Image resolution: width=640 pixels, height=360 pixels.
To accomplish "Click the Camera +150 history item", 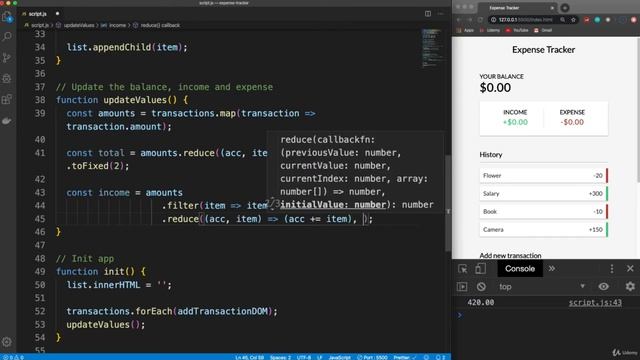I will coord(544,229).
